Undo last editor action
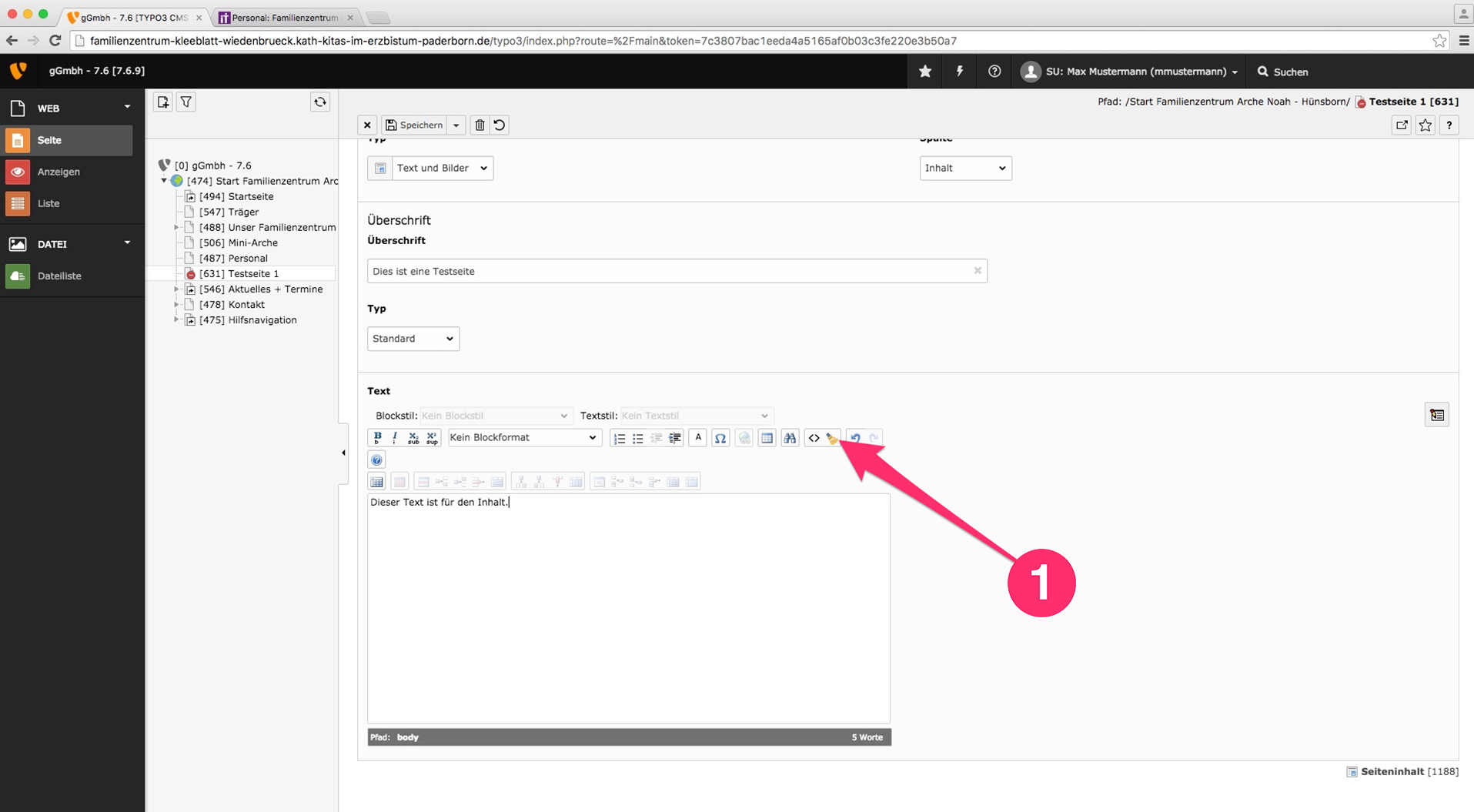Image resolution: width=1474 pixels, height=812 pixels. [855, 438]
